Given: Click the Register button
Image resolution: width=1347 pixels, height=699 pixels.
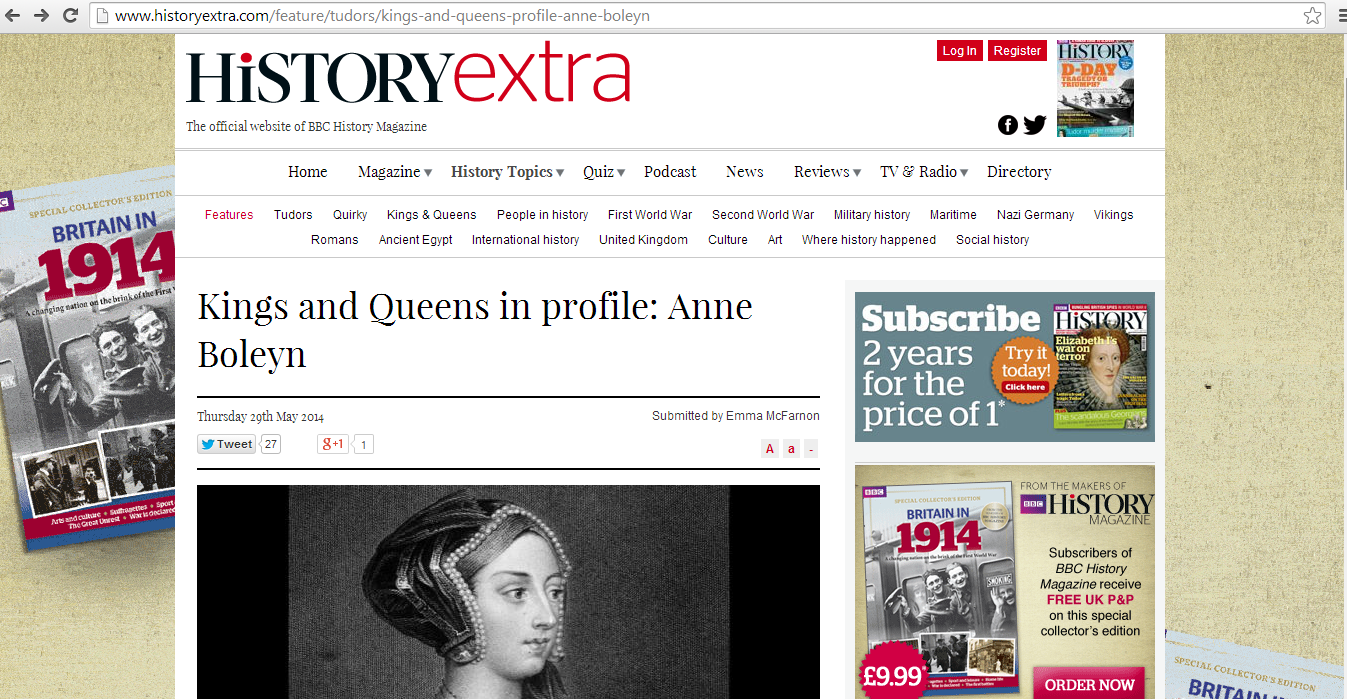Looking at the screenshot, I should click(x=1018, y=51).
